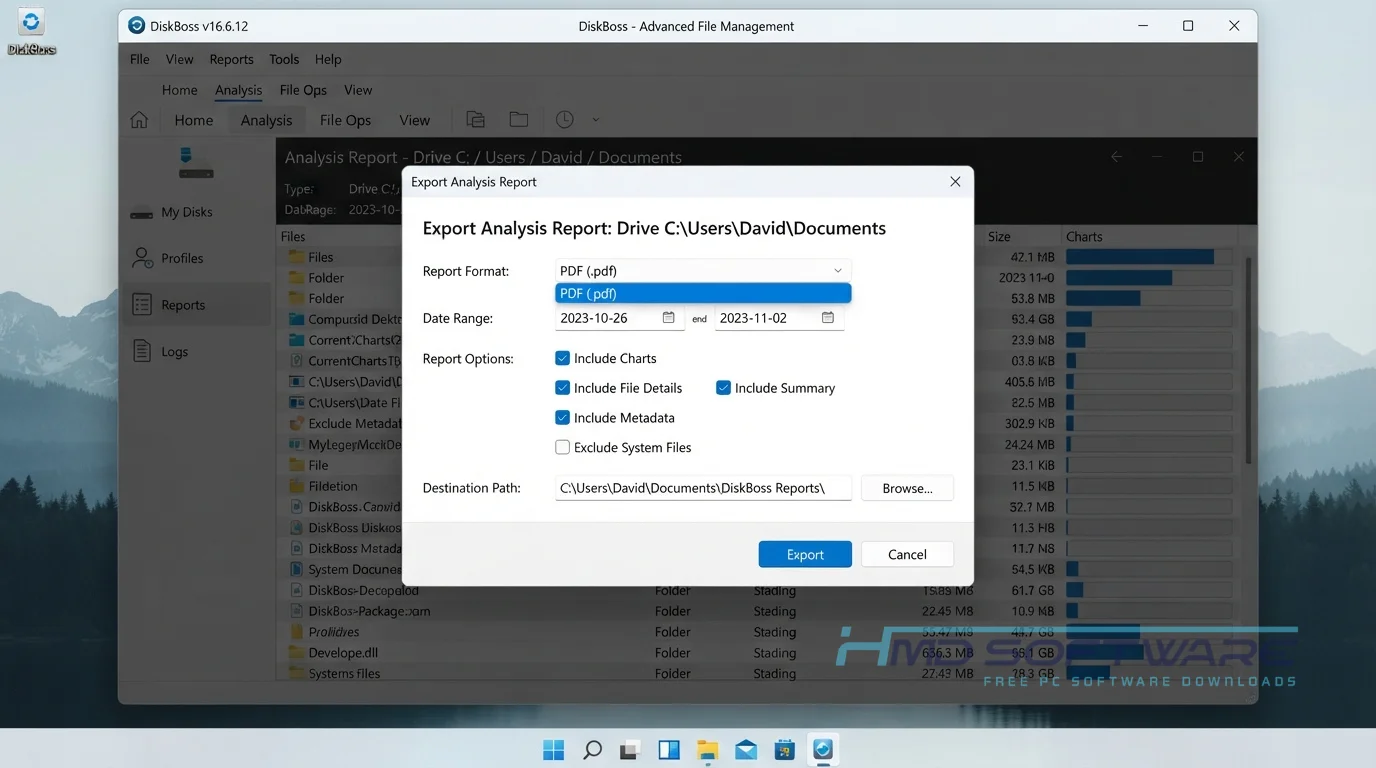1376x768 pixels.
Task: Click the 405.6 MB size value
Action: pyautogui.click(x=1030, y=382)
